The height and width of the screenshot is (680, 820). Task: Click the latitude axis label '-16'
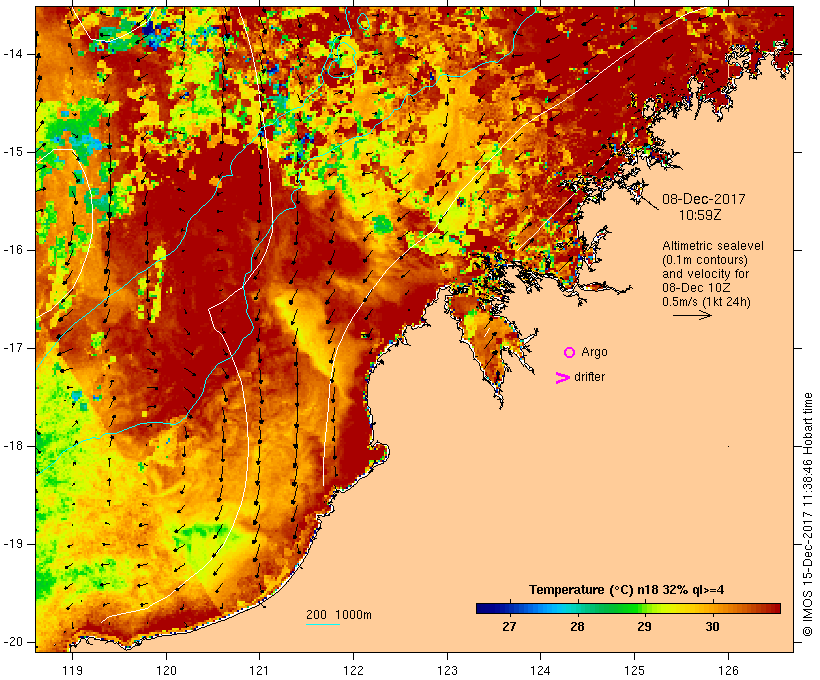(13, 250)
